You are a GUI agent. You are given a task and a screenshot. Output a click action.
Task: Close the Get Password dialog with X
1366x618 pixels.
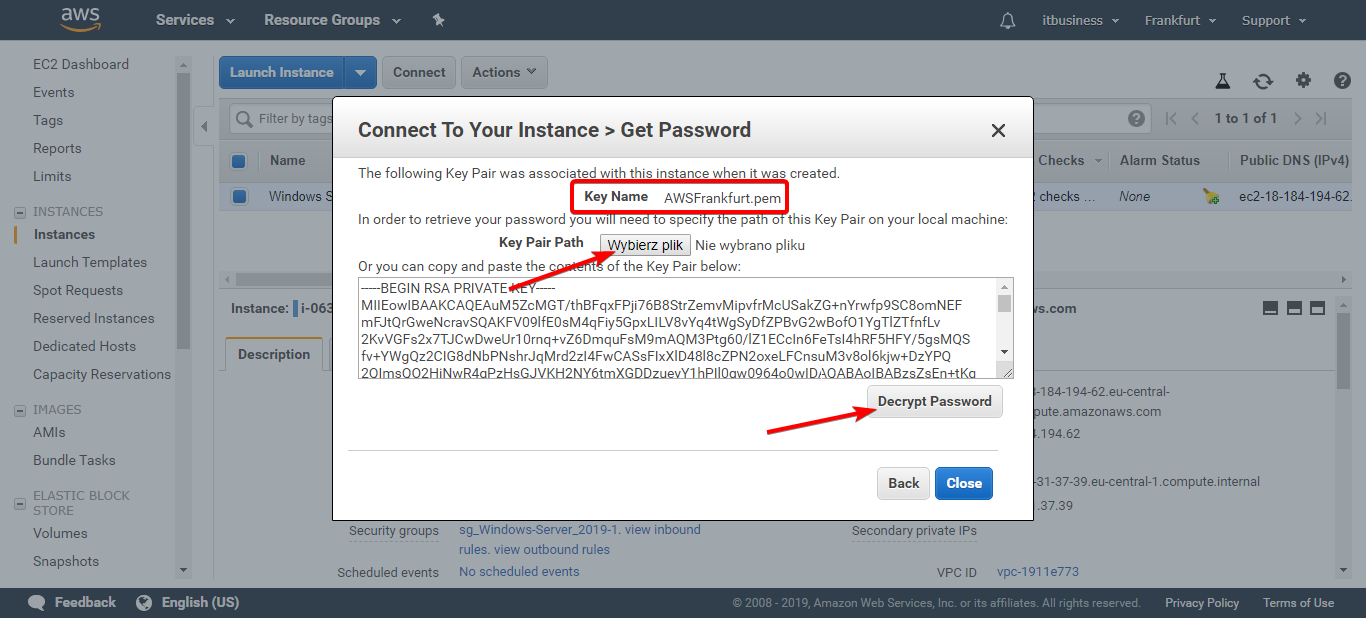click(x=998, y=130)
